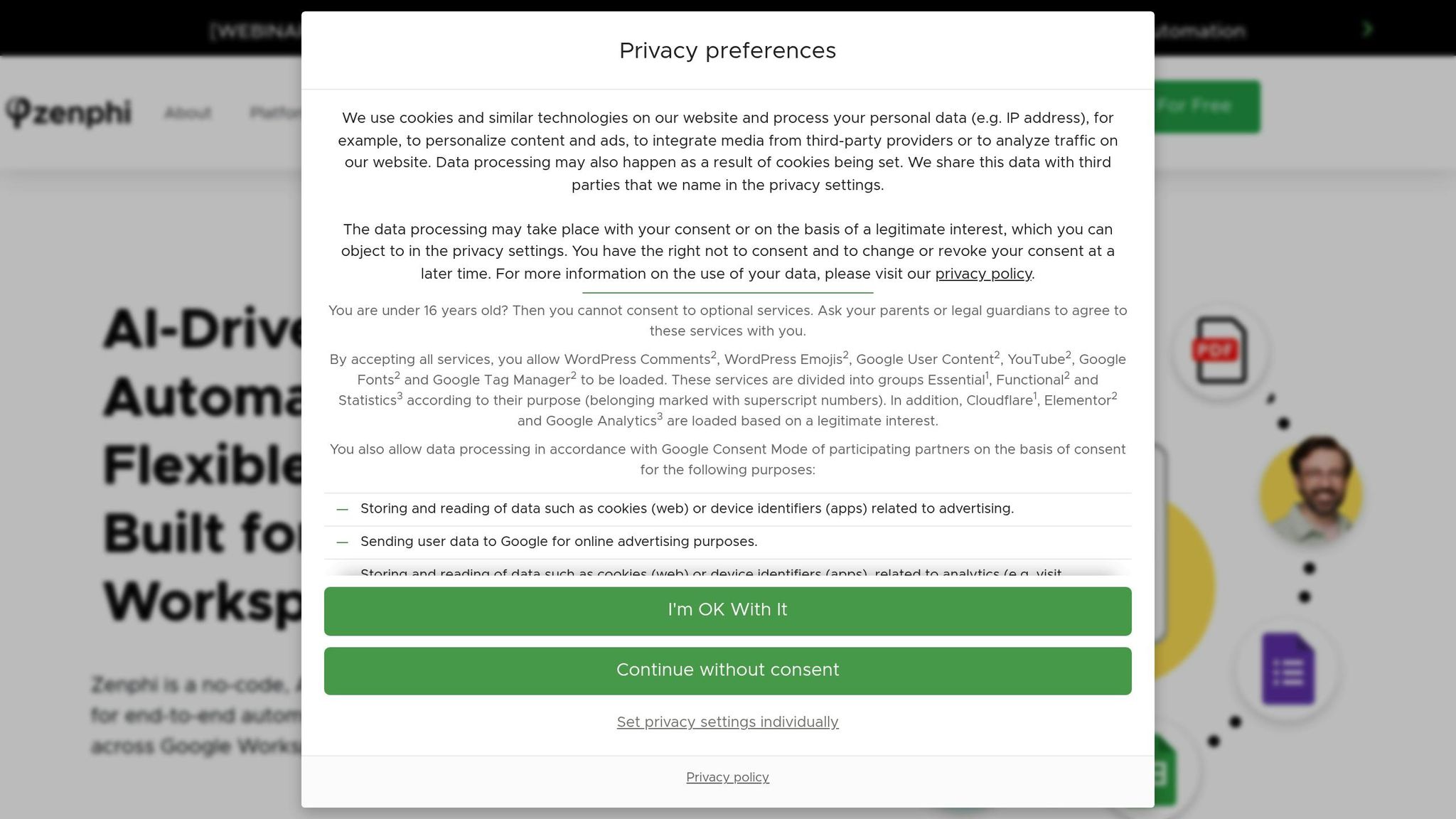
Task: Click the I'm OK With It button
Action: coord(727,611)
